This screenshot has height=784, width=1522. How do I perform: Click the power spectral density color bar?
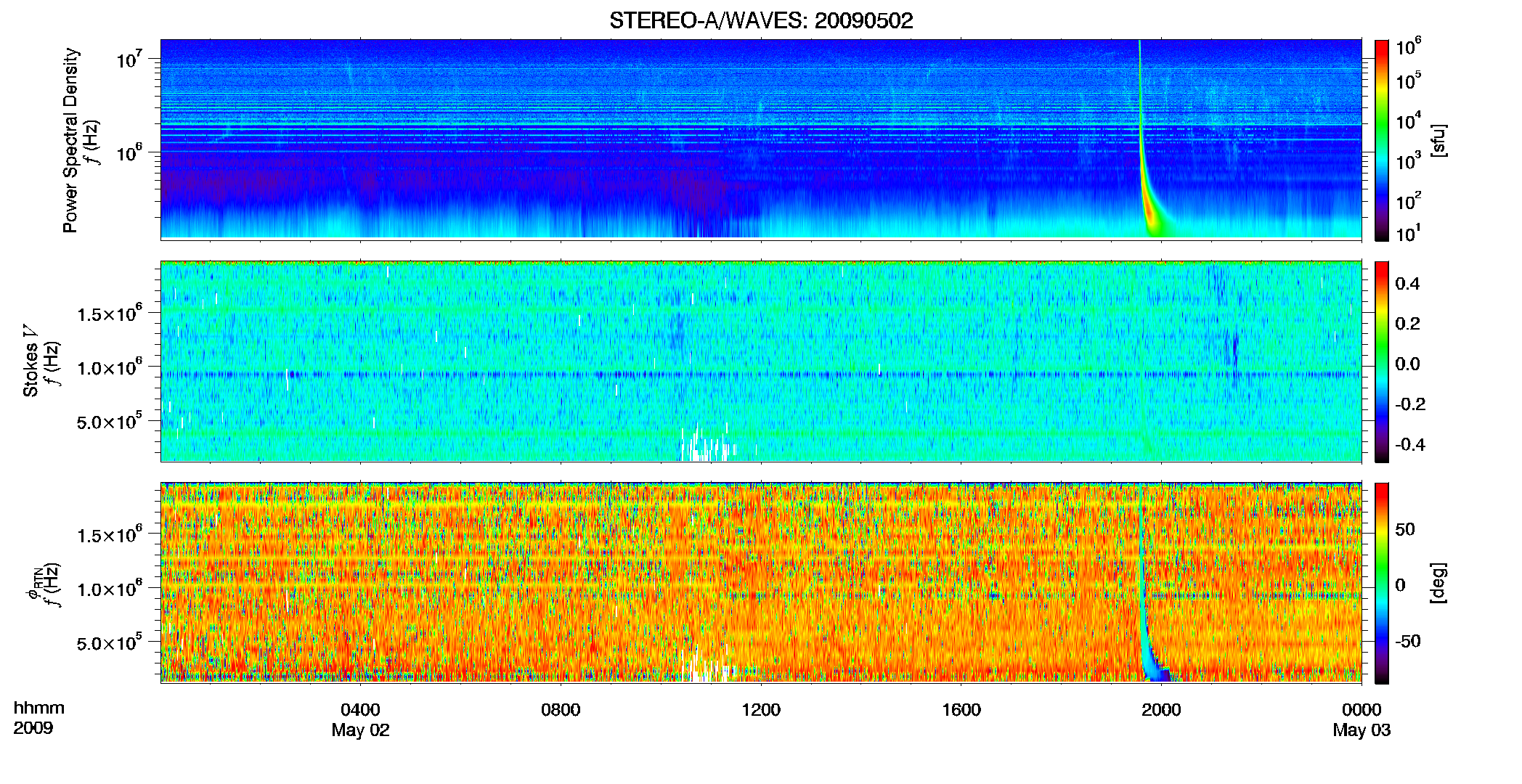(x=1382, y=140)
